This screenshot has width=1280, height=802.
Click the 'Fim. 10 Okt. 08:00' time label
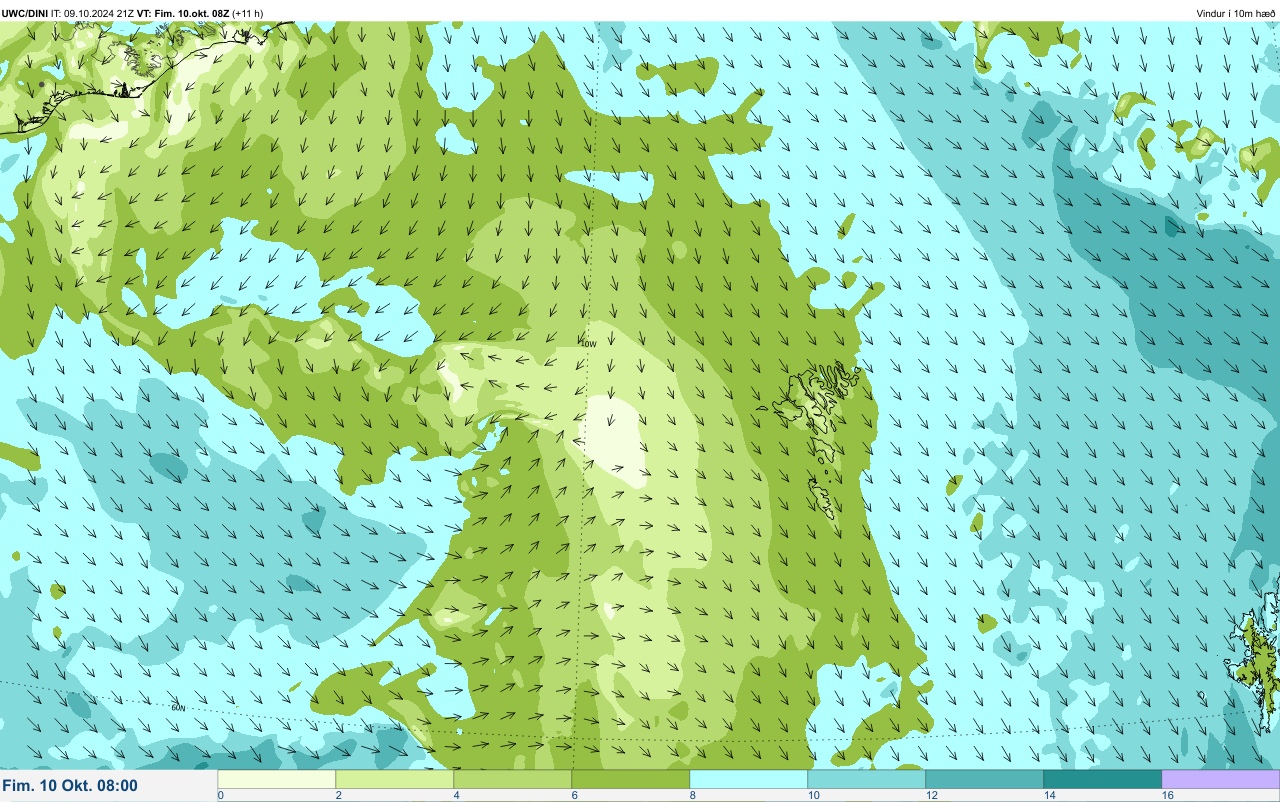(x=70, y=786)
